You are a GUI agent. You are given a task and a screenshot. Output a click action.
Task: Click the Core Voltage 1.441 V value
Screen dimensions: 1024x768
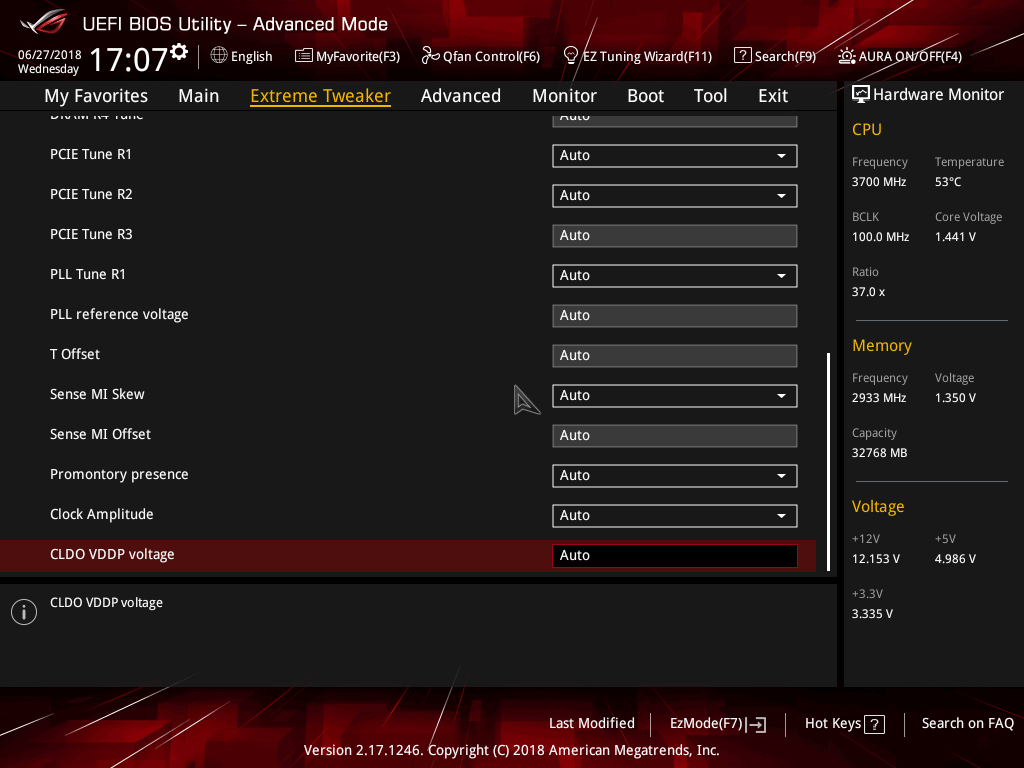(x=955, y=236)
